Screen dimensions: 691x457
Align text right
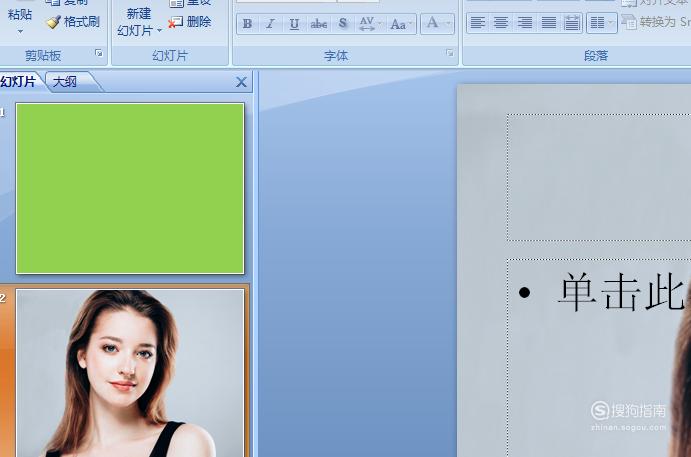524,22
